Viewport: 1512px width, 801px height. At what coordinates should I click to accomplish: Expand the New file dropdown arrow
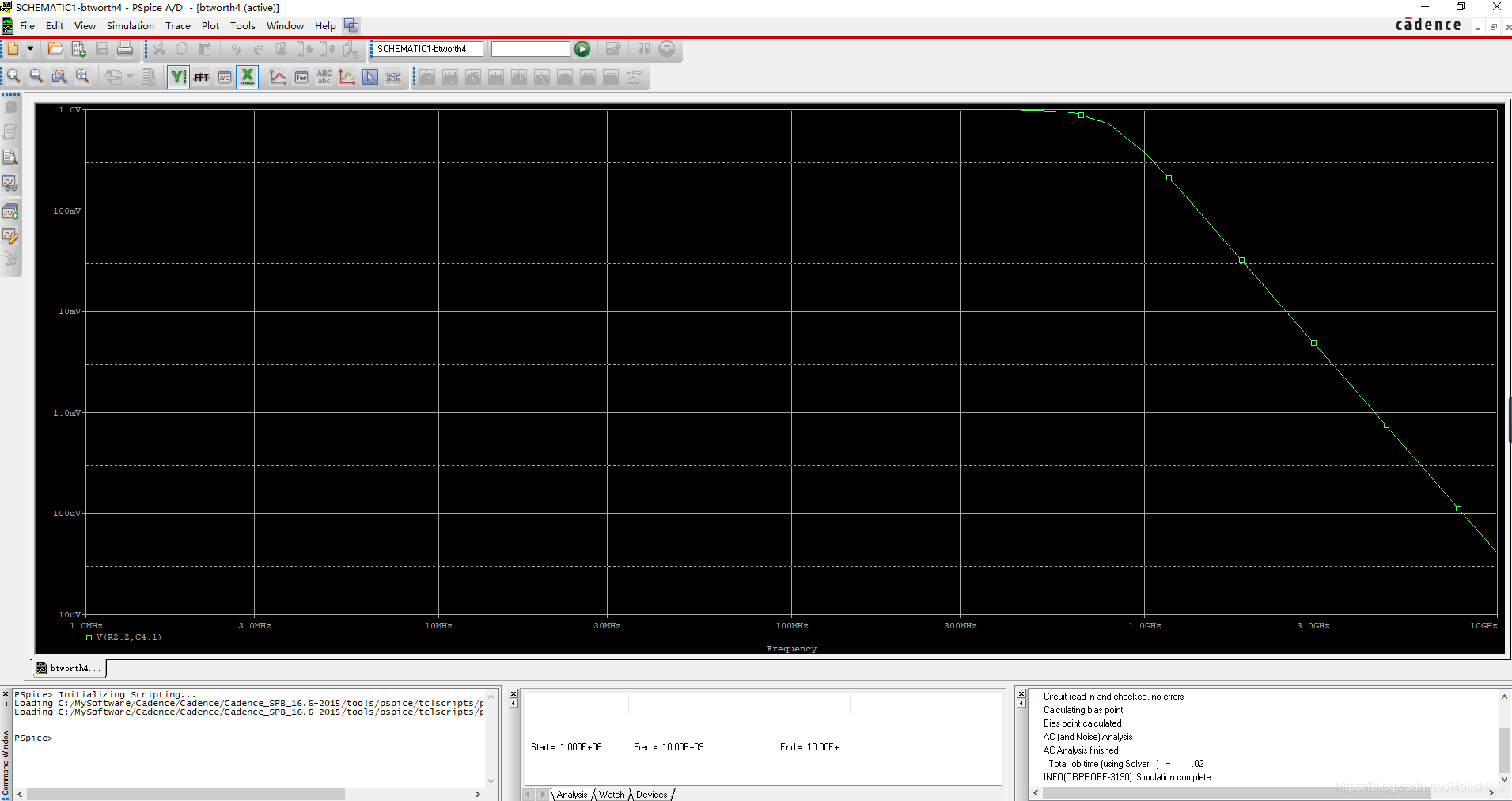tap(30, 49)
